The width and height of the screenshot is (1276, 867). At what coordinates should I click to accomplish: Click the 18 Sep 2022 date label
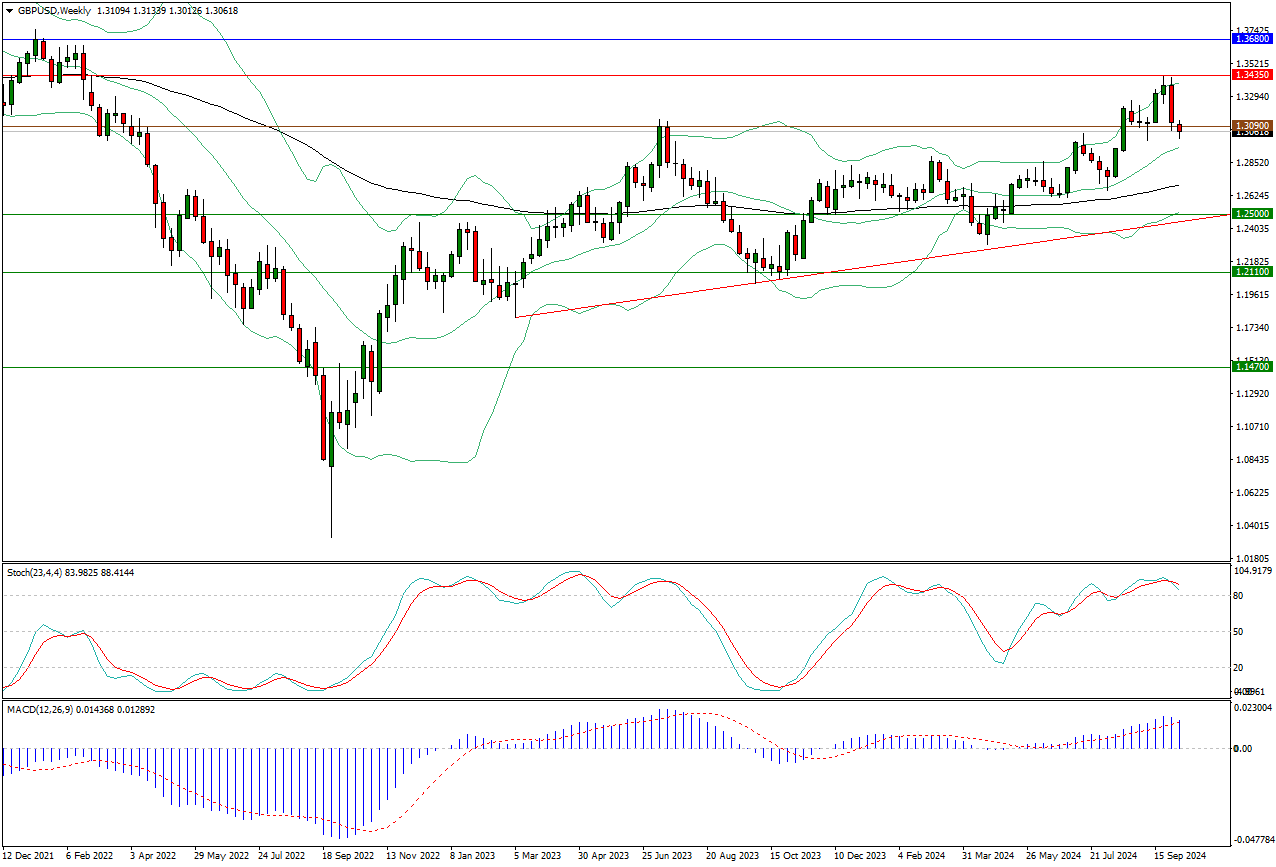[349, 857]
